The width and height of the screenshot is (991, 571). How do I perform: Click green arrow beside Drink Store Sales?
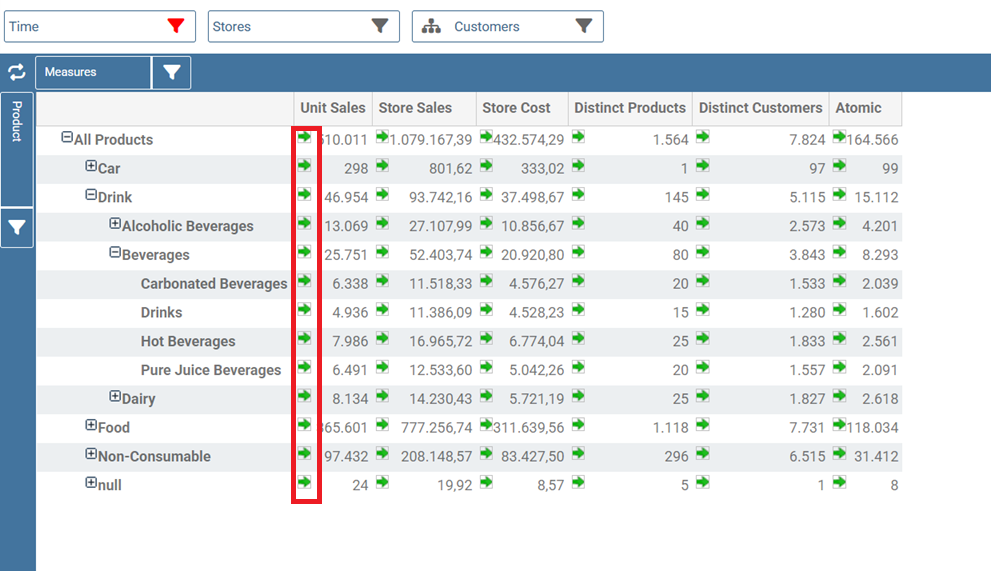[382, 195]
